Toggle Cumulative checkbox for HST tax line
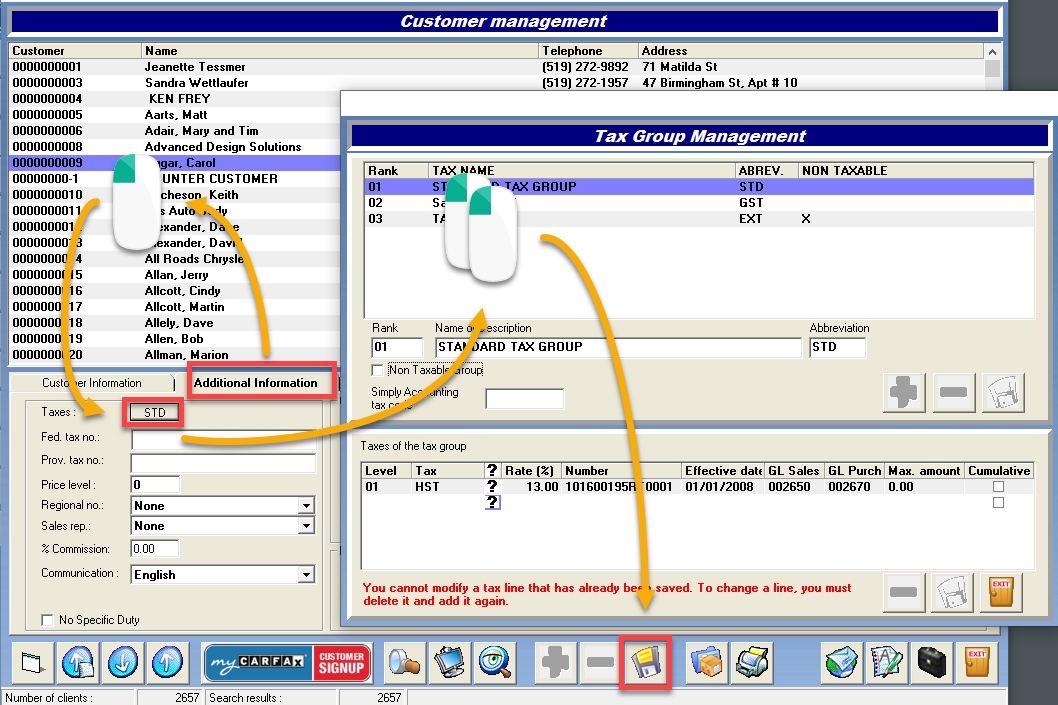Viewport: 1058px width, 705px height. (x=999, y=486)
